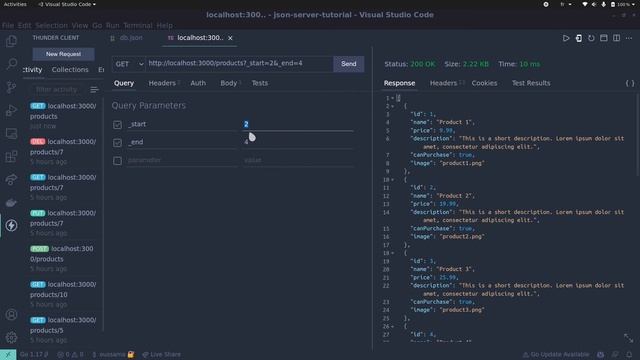Click the filter activity input
Viewport: 640px width, 360px height.
click(58, 89)
